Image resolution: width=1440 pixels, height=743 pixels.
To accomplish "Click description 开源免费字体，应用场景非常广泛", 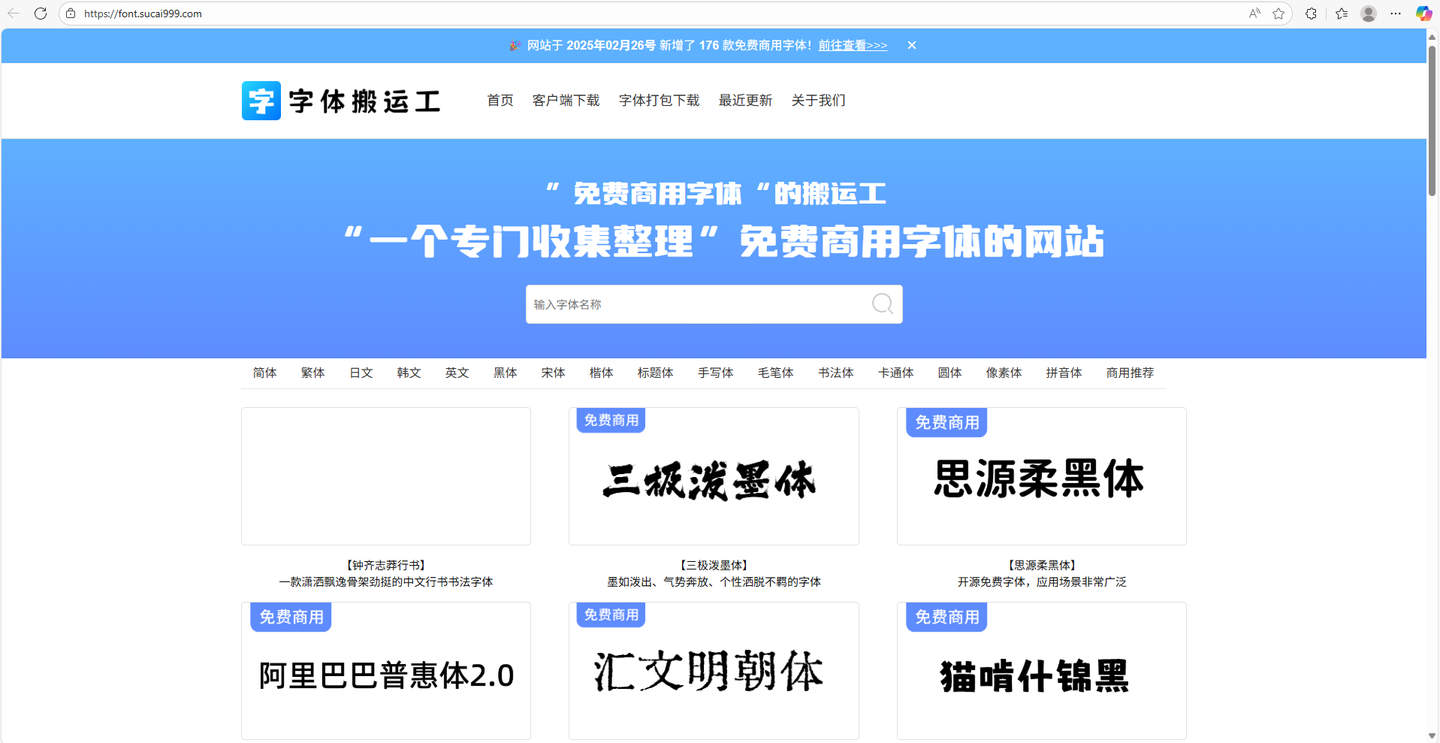I will pos(1041,582).
